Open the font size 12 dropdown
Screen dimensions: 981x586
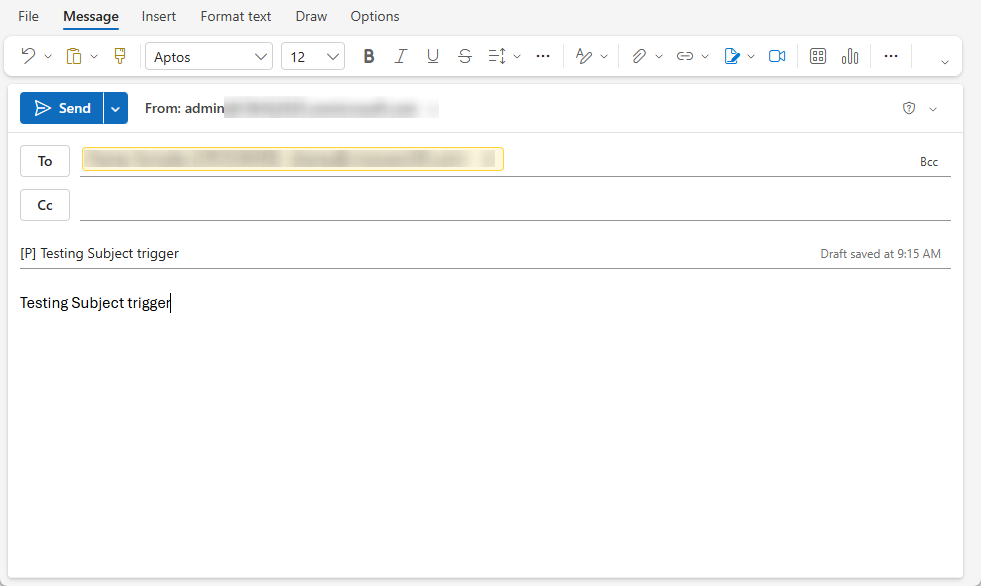point(313,57)
